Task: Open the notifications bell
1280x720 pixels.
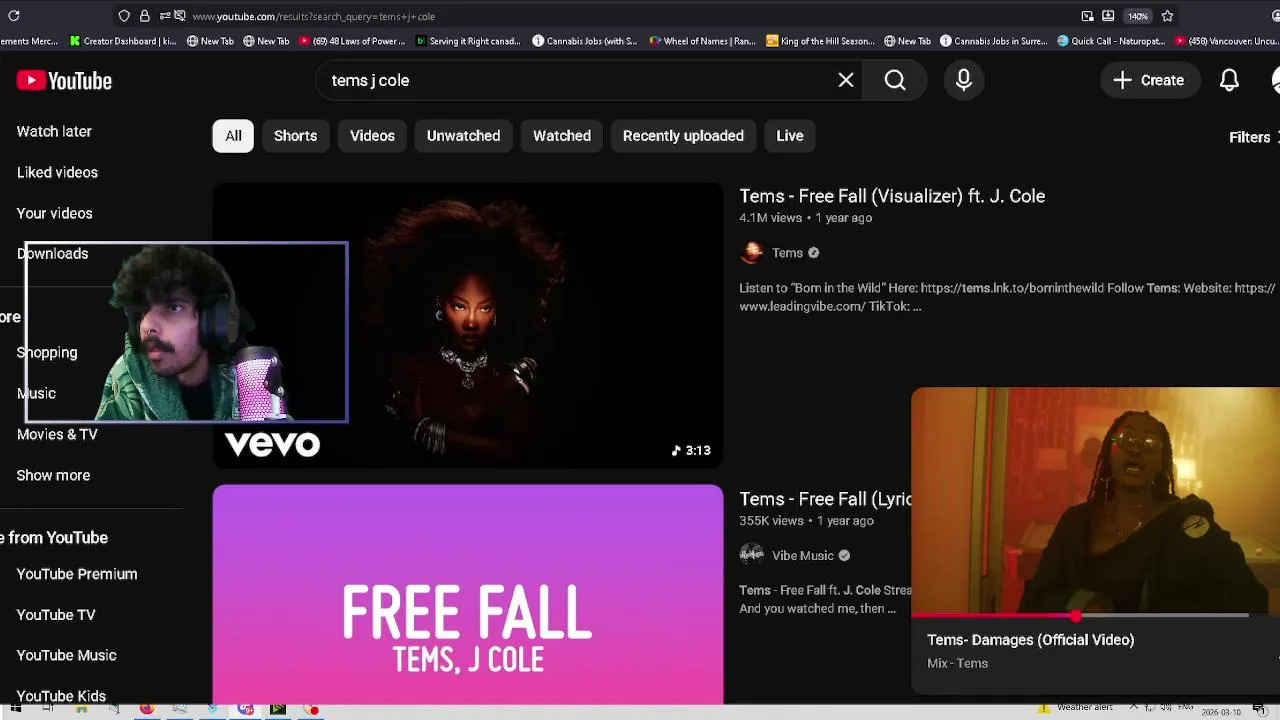Action: click(x=1229, y=80)
